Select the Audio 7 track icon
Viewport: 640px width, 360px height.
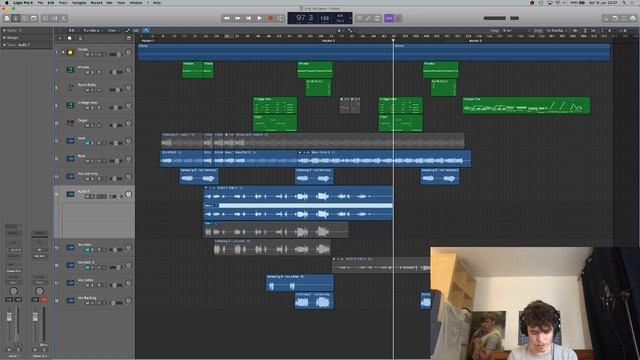coord(70,194)
